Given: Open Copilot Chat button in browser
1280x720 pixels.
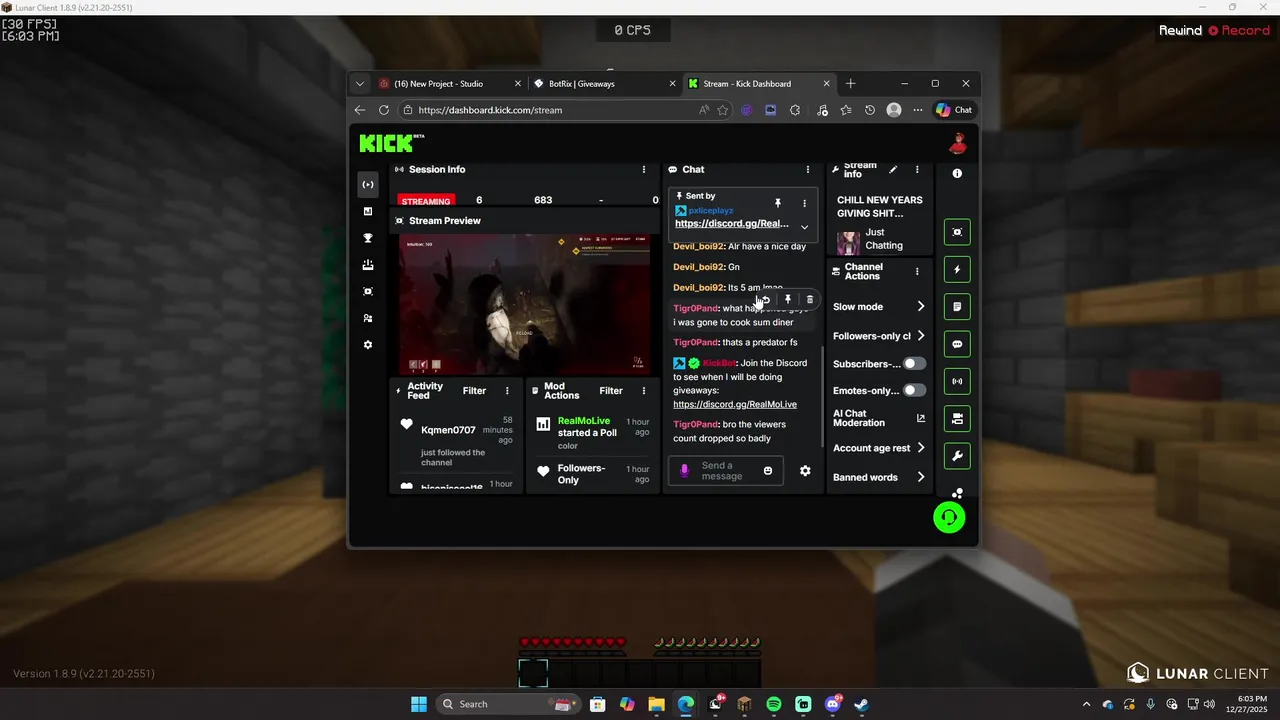Looking at the screenshot, I should coord(954,110).
